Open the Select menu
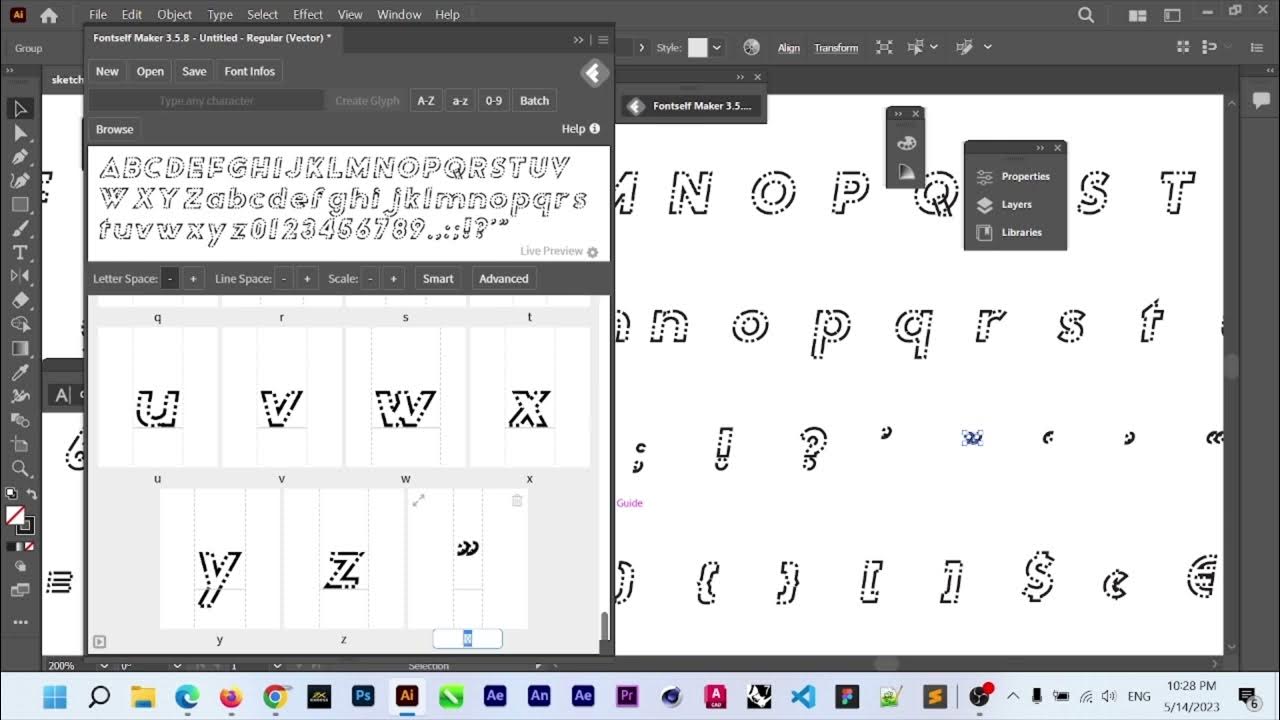The image size is (1280, 720). coord(263,14)
